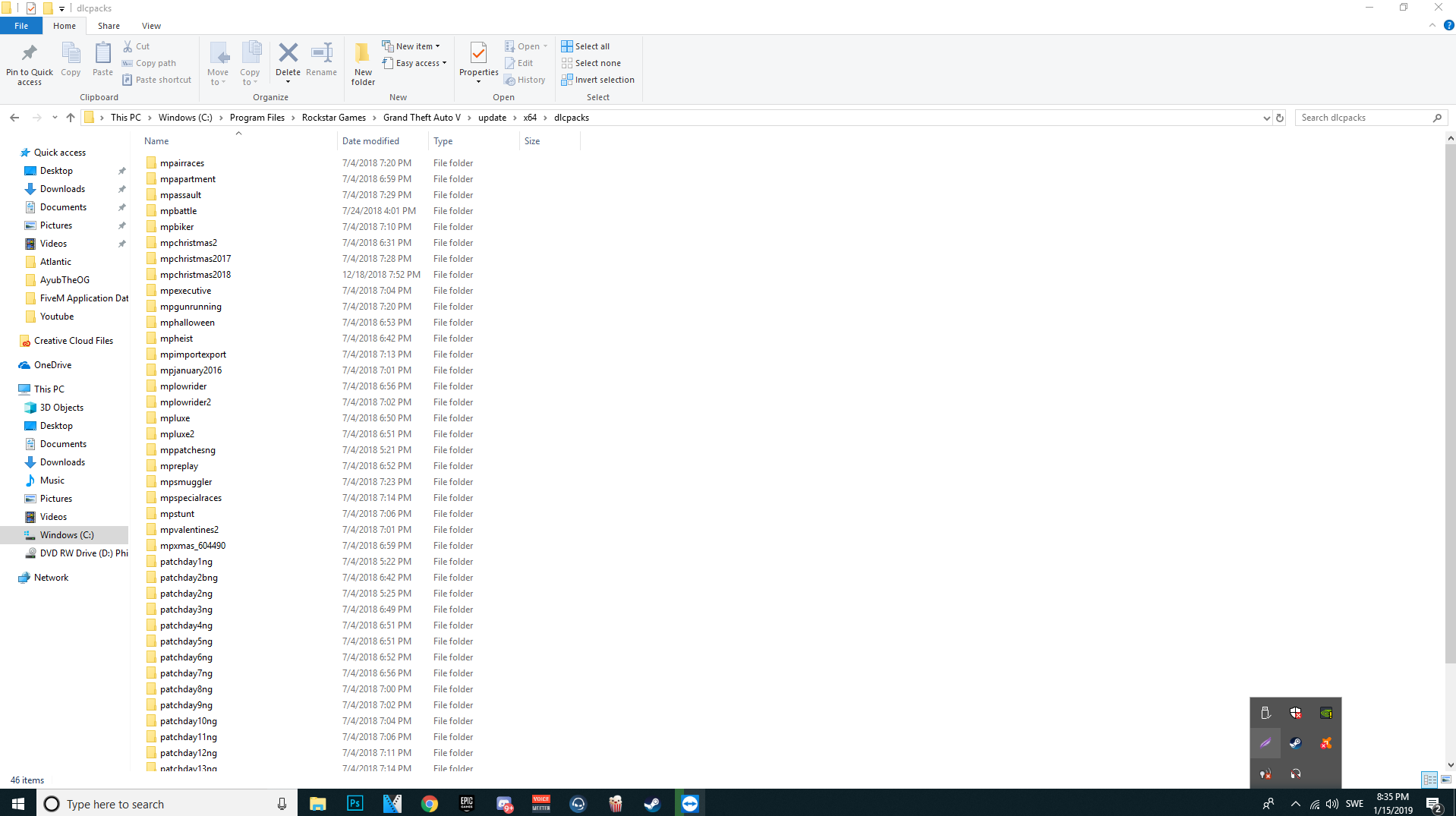The image size is (1456, 816).
Task: Click update in address breadcrumb
Action: (492, 118)
